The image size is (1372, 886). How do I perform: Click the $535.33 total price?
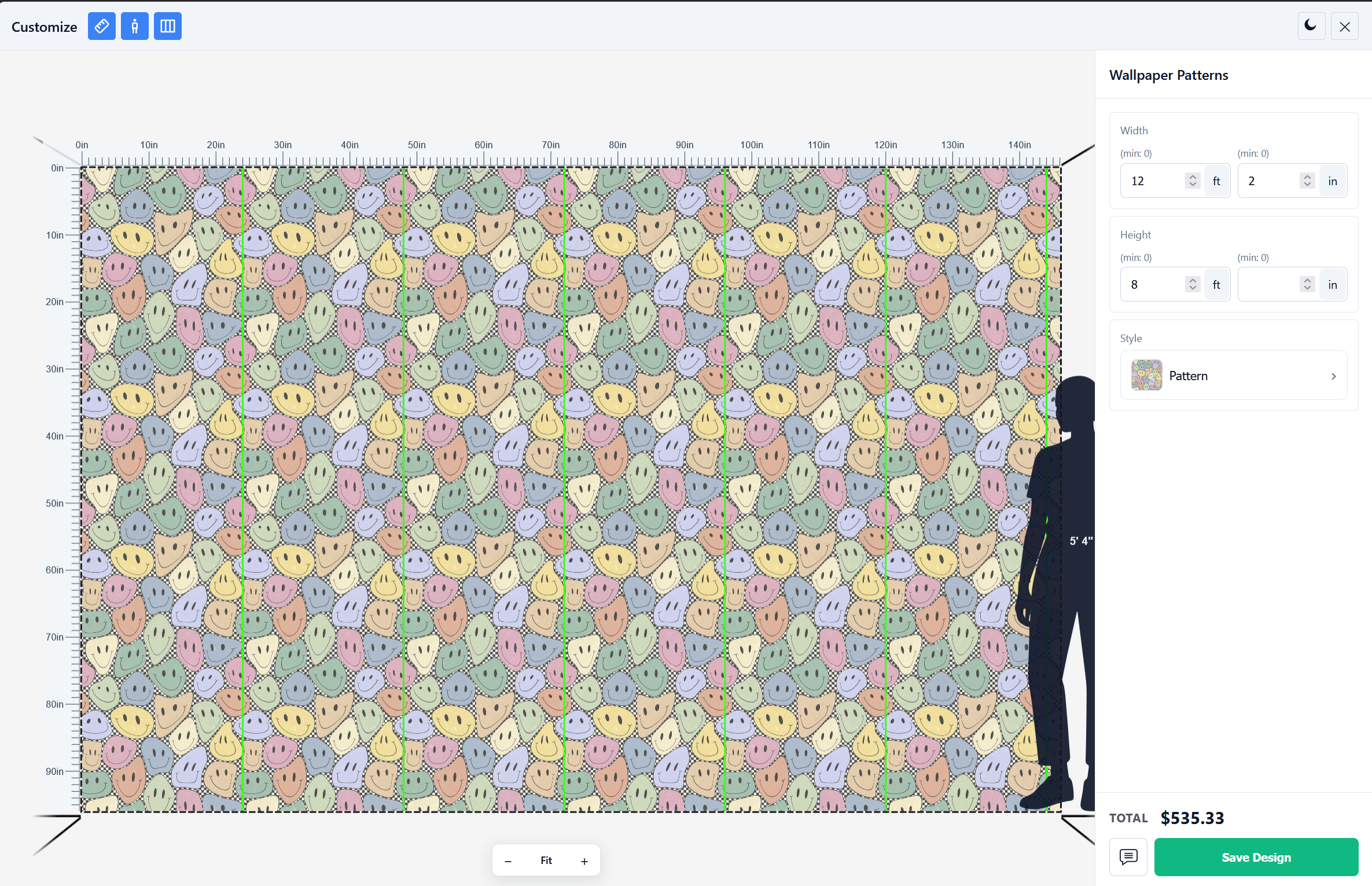pyautogui.click(x=1193, y=818)
